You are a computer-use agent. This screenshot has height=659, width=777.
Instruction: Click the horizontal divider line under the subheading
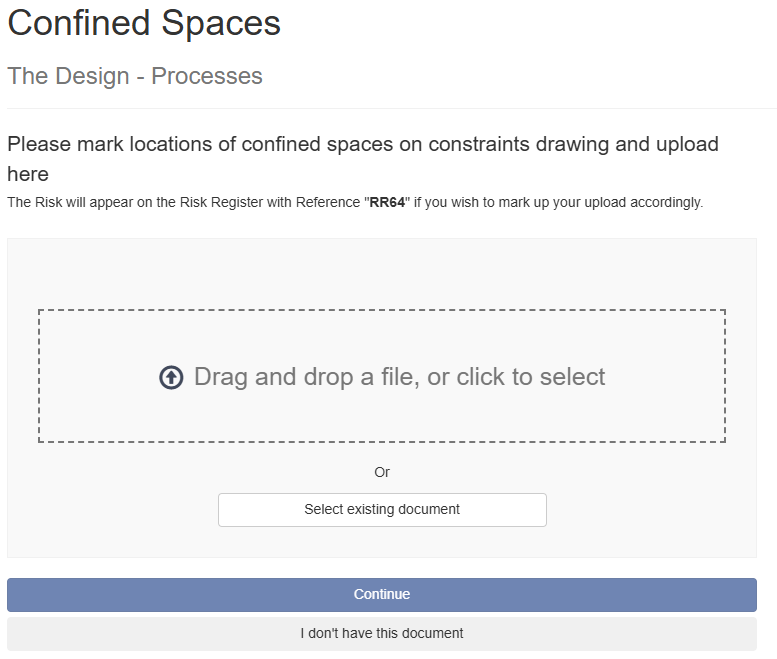391,108
